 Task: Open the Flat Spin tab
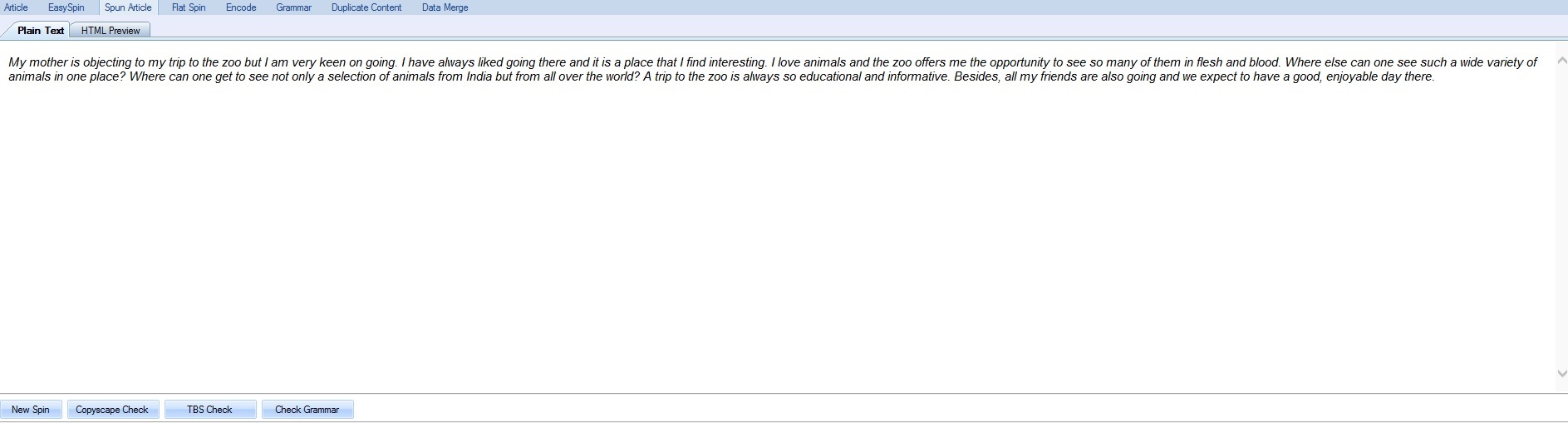(x=189, y=7)
